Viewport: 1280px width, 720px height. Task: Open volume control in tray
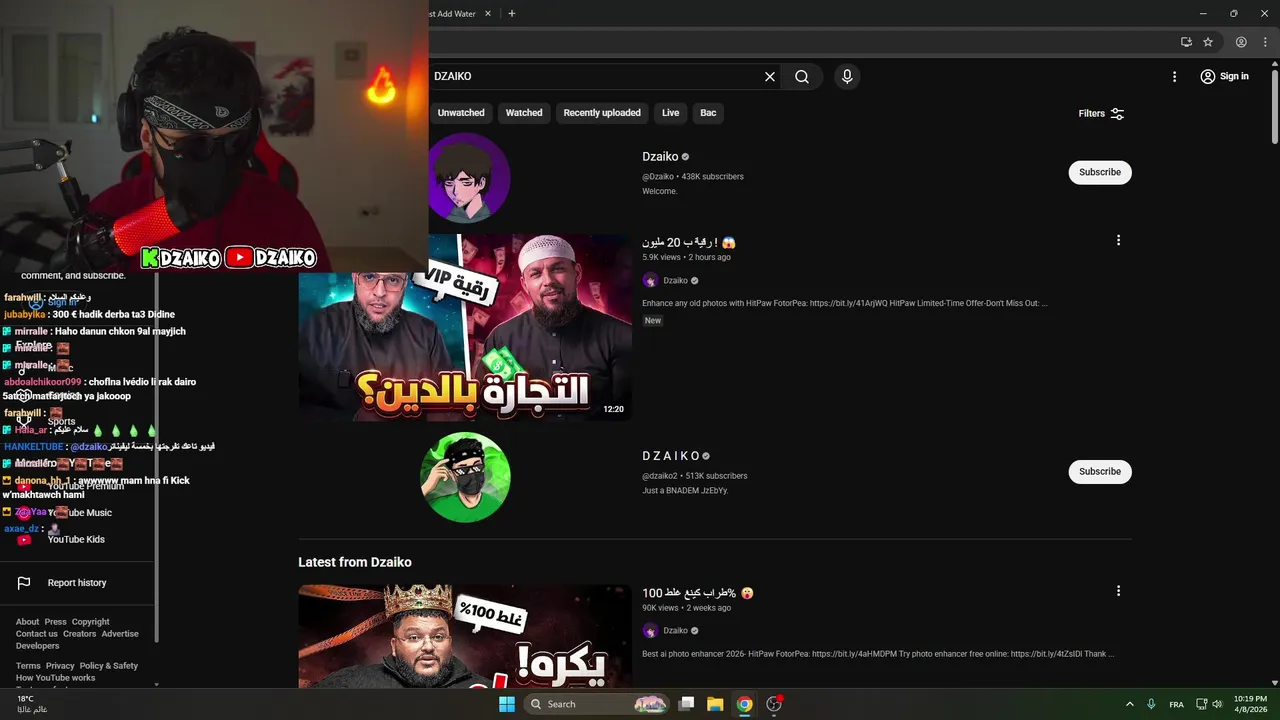1217,704
